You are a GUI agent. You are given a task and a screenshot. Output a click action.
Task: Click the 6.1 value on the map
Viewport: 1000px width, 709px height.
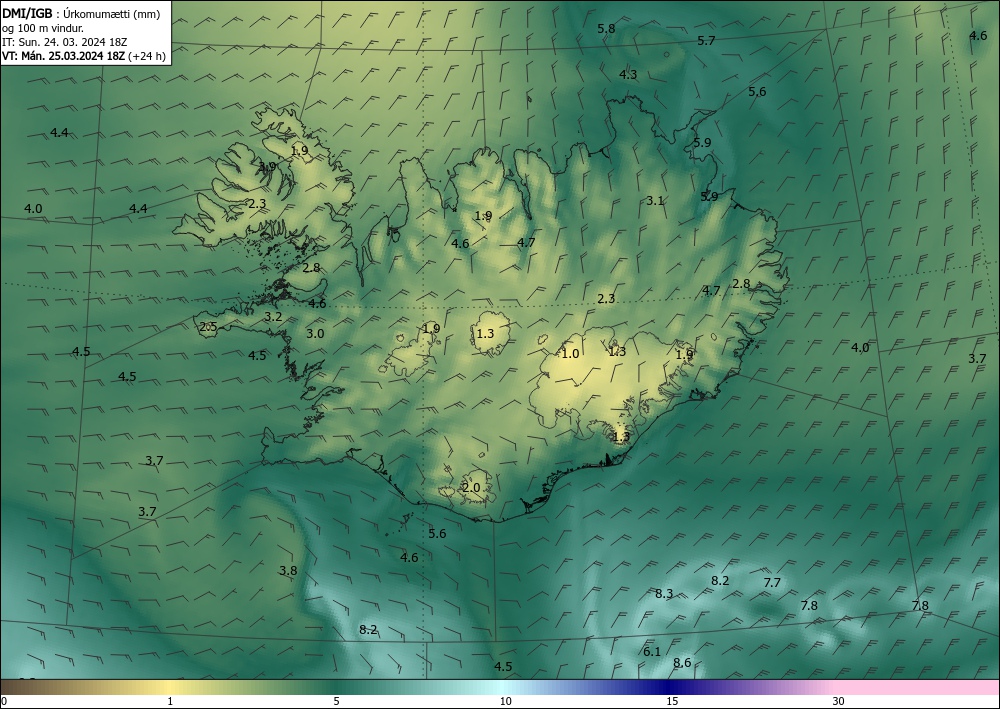coord(652,652)
